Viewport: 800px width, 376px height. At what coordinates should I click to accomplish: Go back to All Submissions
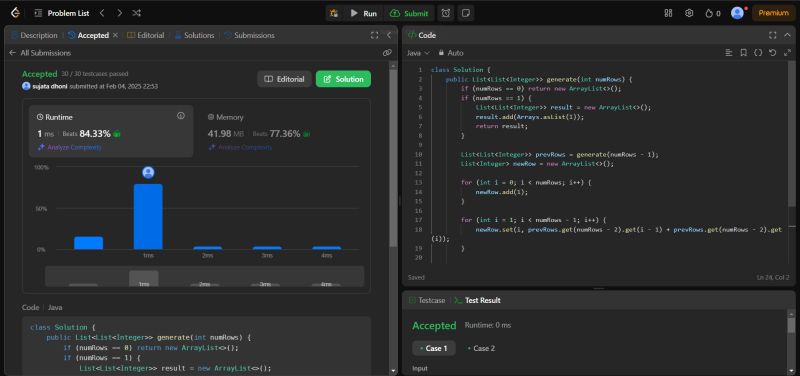pos(40,53)
